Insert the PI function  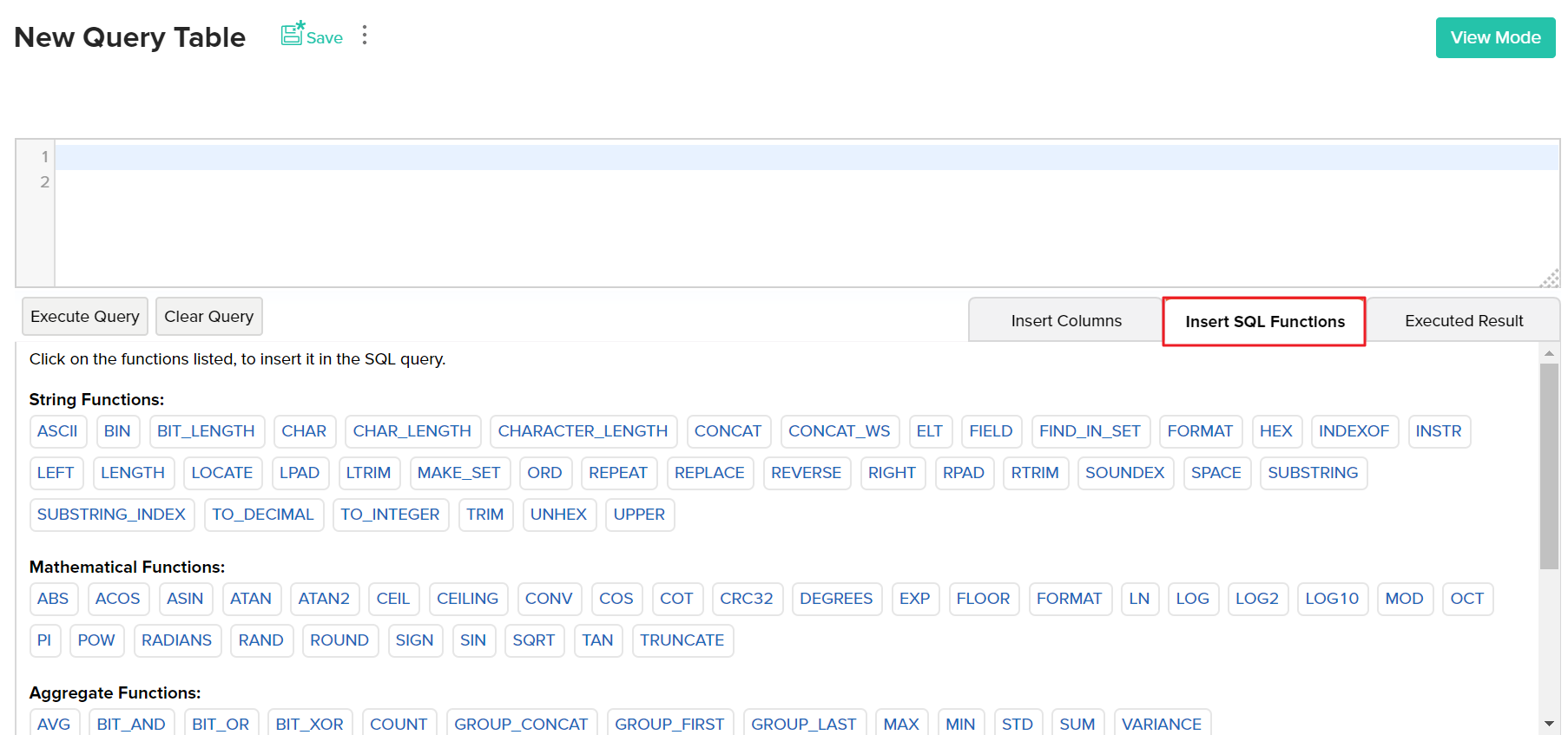[x=44, y=640]
